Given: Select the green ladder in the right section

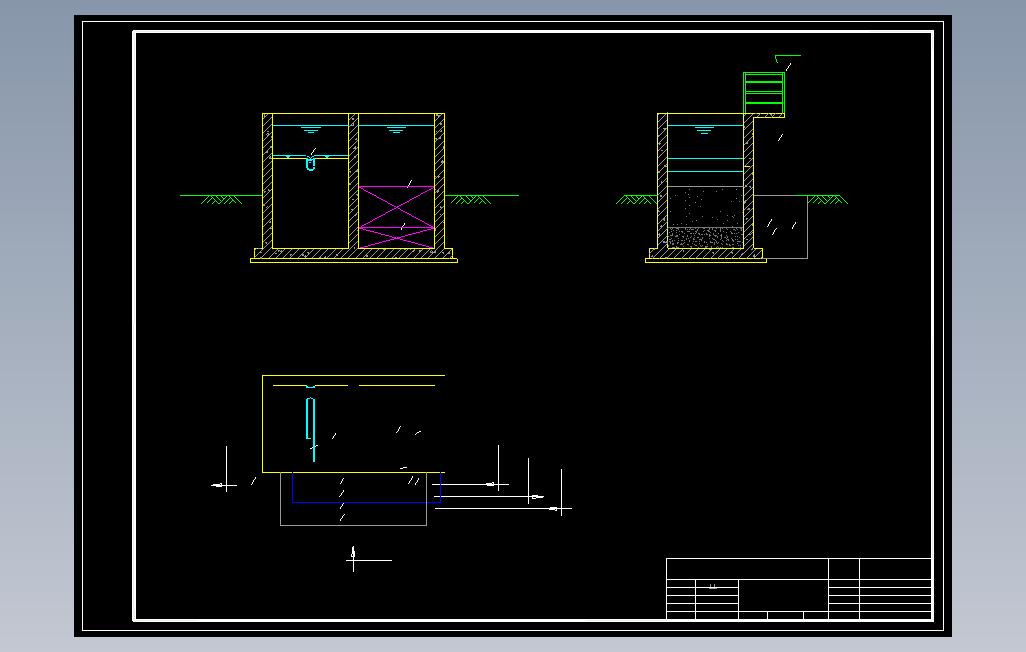Looking at the screenshot, I should tap(764, 94).
